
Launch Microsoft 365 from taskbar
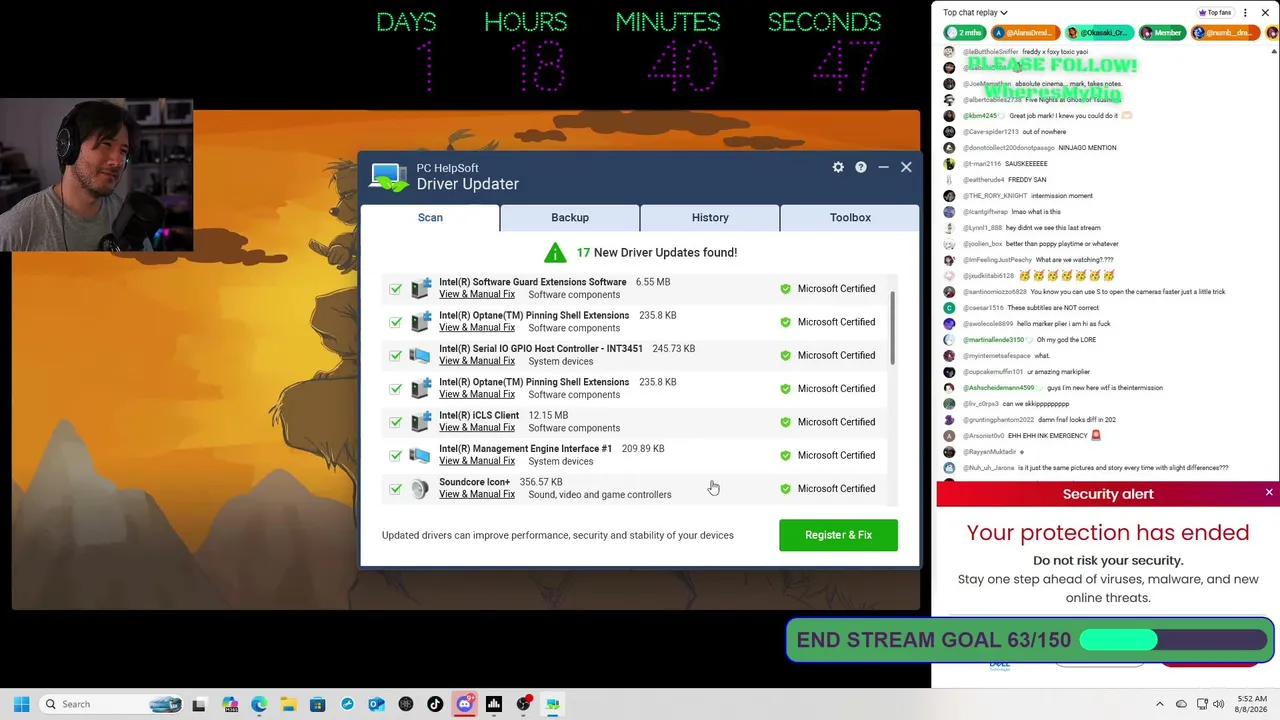click(x=230, y=704)
